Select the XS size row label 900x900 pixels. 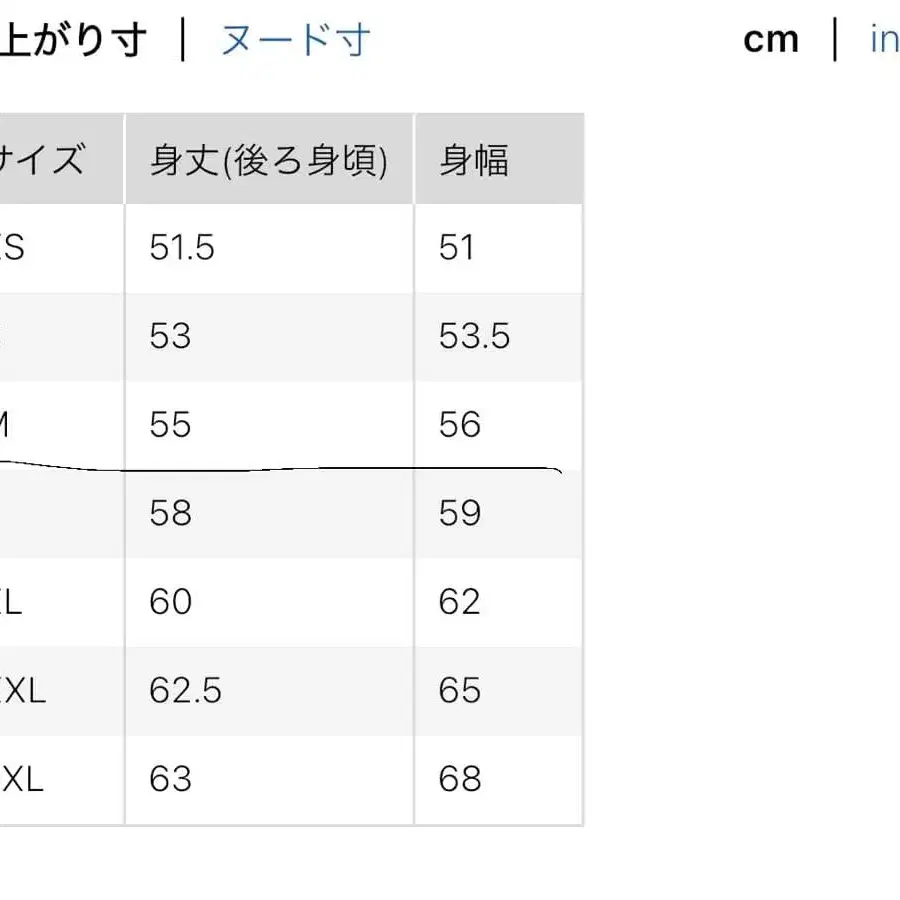(10, 247)
